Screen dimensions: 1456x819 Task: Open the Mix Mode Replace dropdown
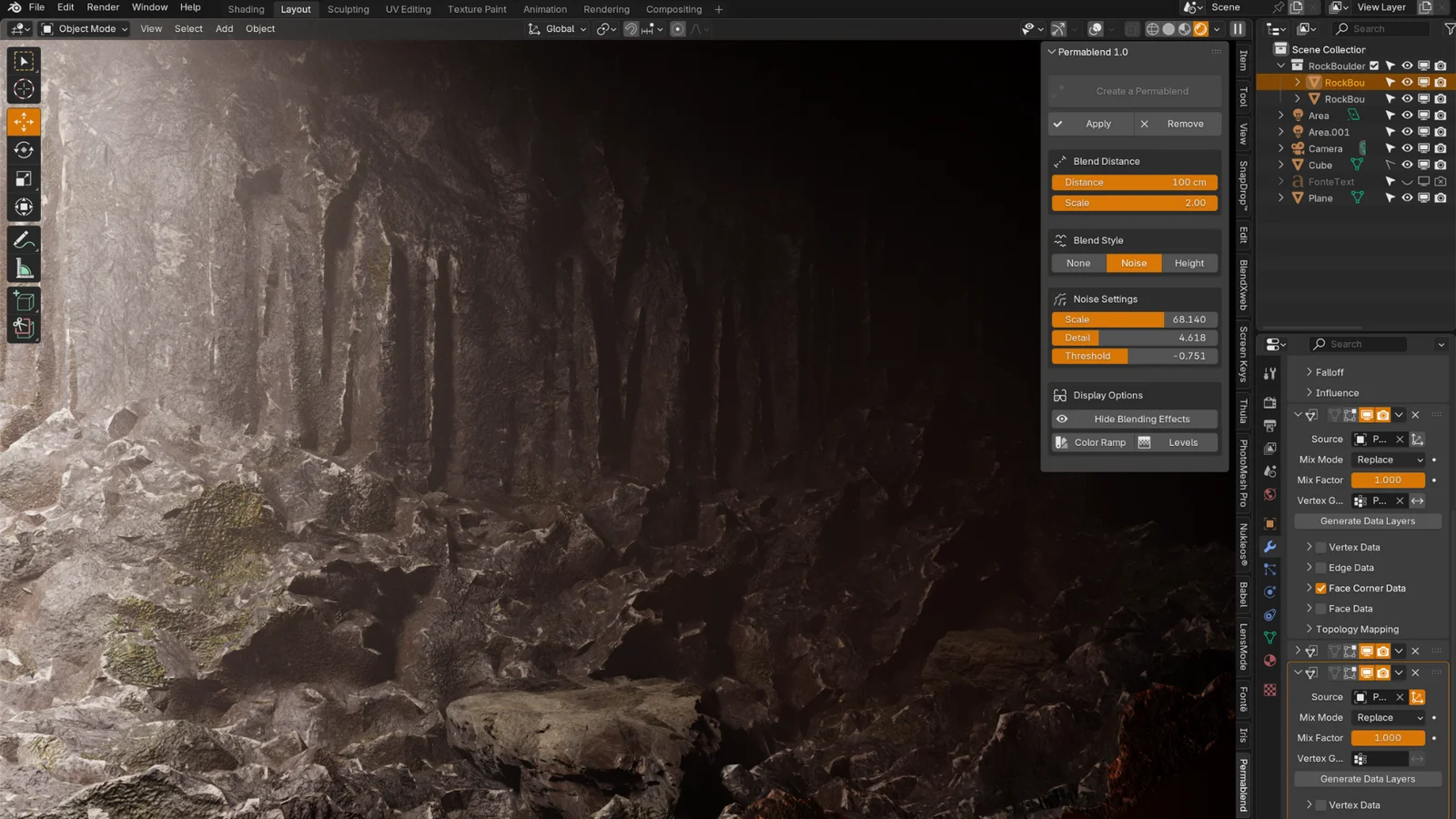(1388, 460)
